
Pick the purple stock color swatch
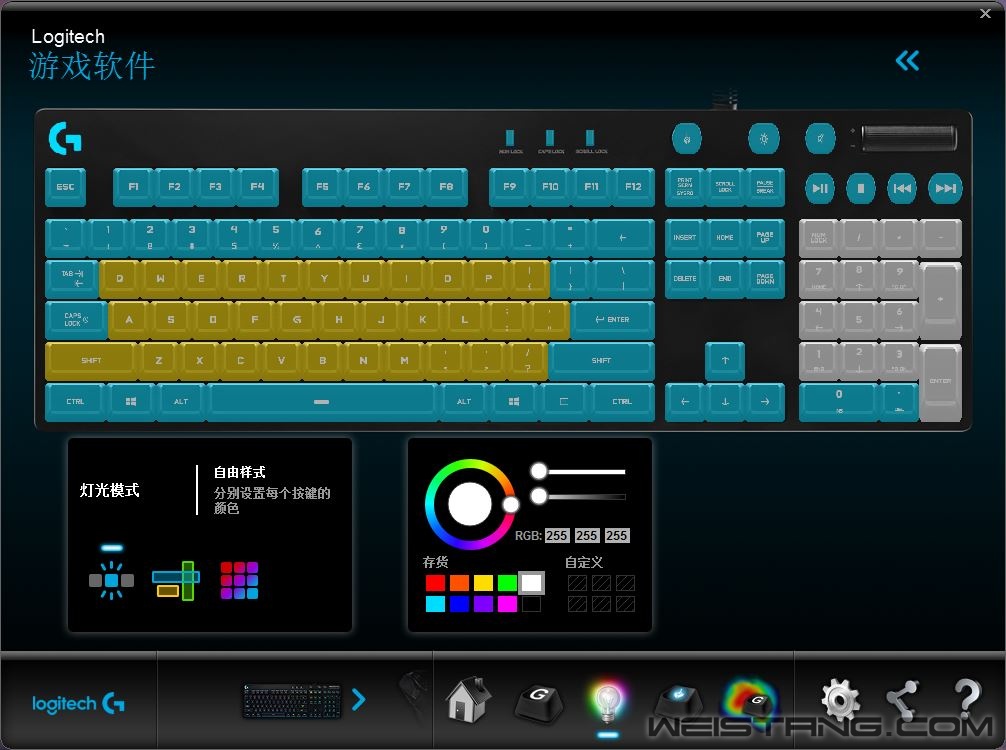tap(483, 604)
